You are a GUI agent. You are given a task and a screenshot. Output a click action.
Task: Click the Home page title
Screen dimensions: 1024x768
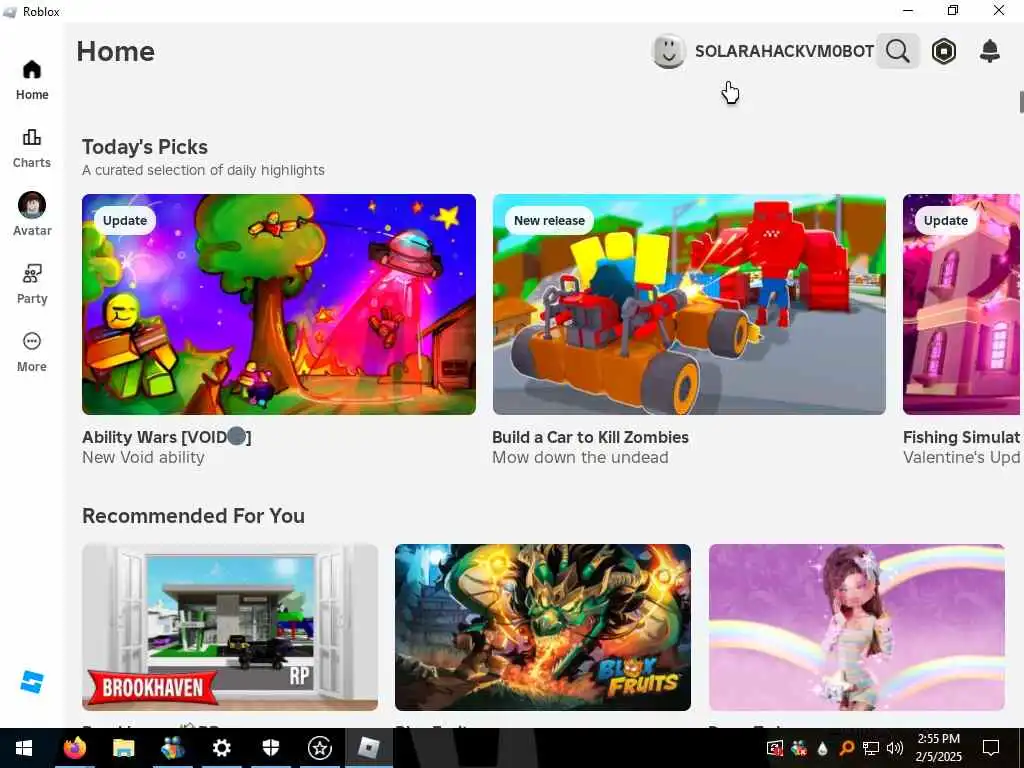(116, 52)
